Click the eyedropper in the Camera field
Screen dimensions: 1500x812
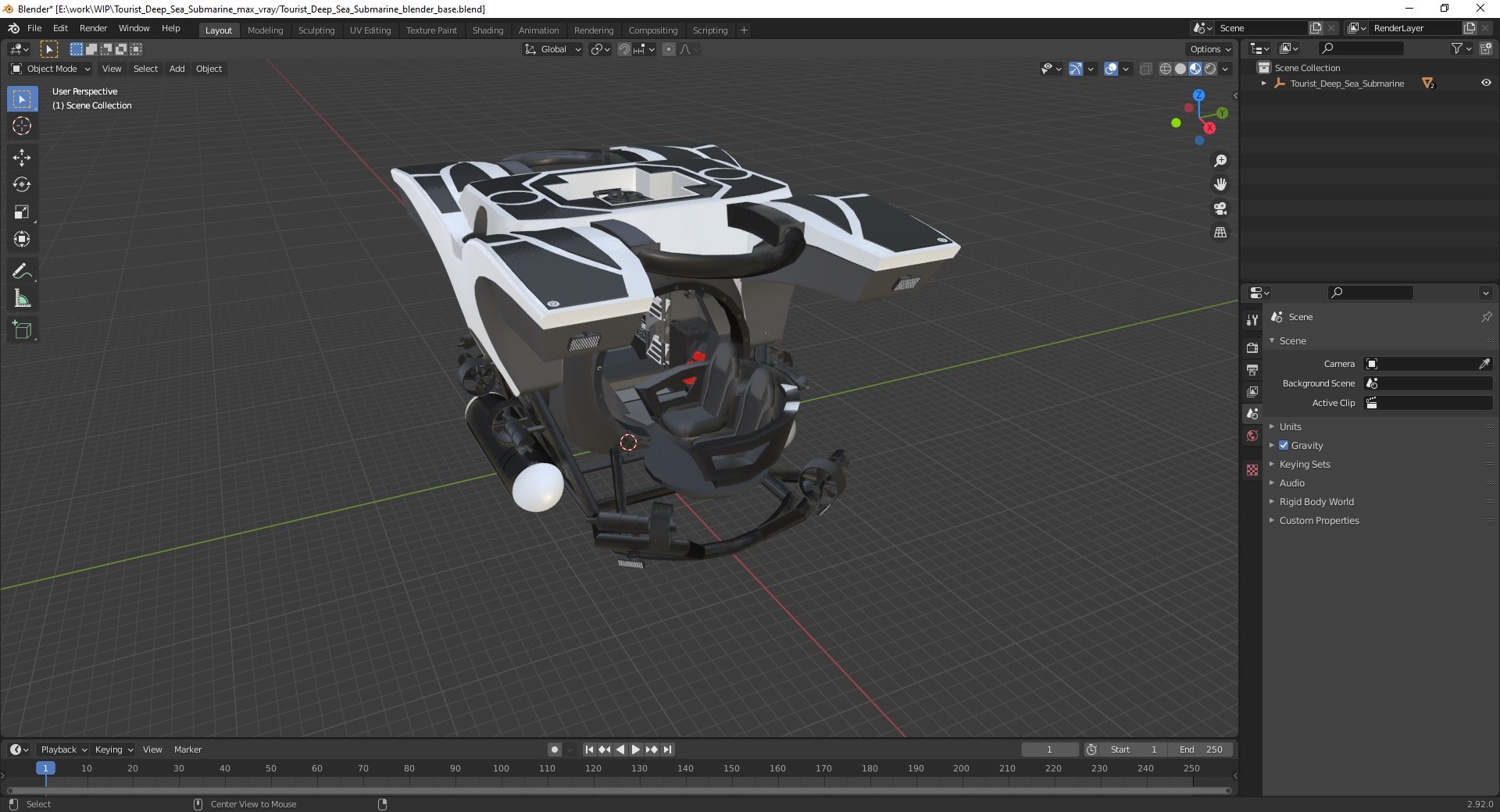point(1484,364)
